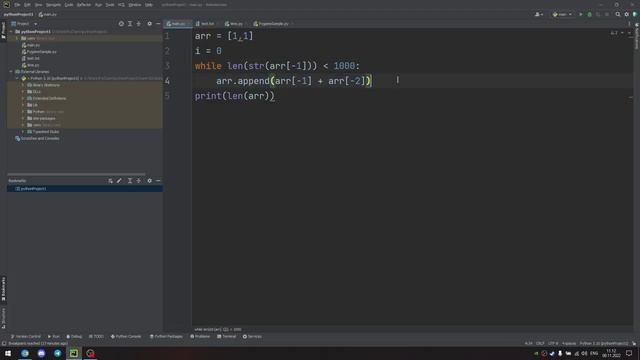Open Services tool window
Screen dimensions: 640x360
pyautogui.click(x=252, y=336)
